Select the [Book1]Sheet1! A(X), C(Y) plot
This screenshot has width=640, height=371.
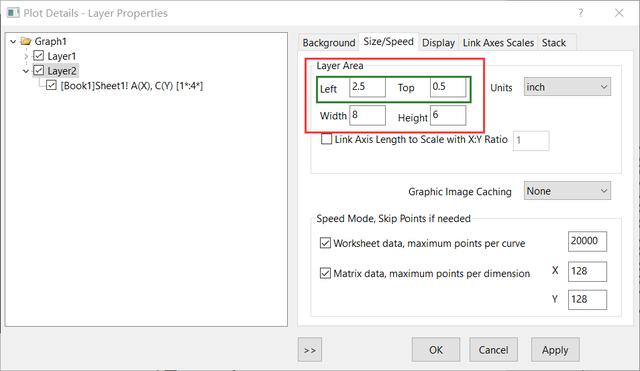pos(131,86)
